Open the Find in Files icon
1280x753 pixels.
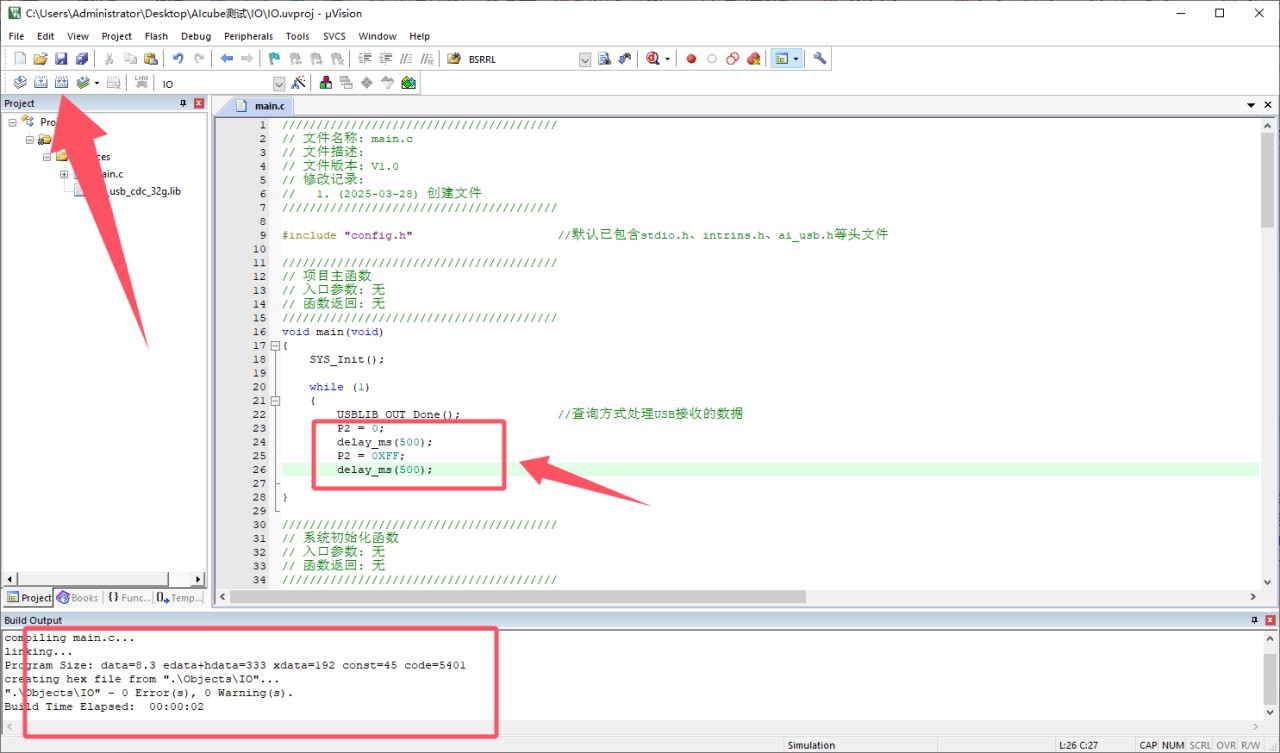[x=454, y=59]
